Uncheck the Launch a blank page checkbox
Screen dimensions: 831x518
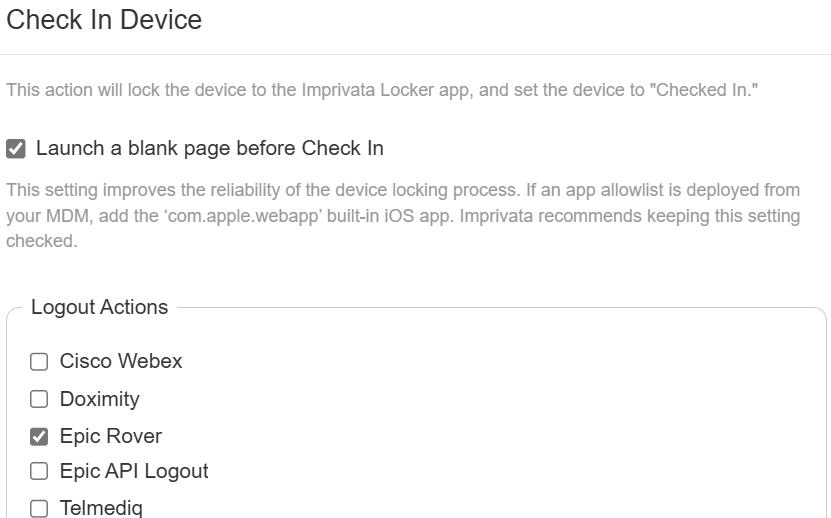pyautogui.click(x=16, y=149)
